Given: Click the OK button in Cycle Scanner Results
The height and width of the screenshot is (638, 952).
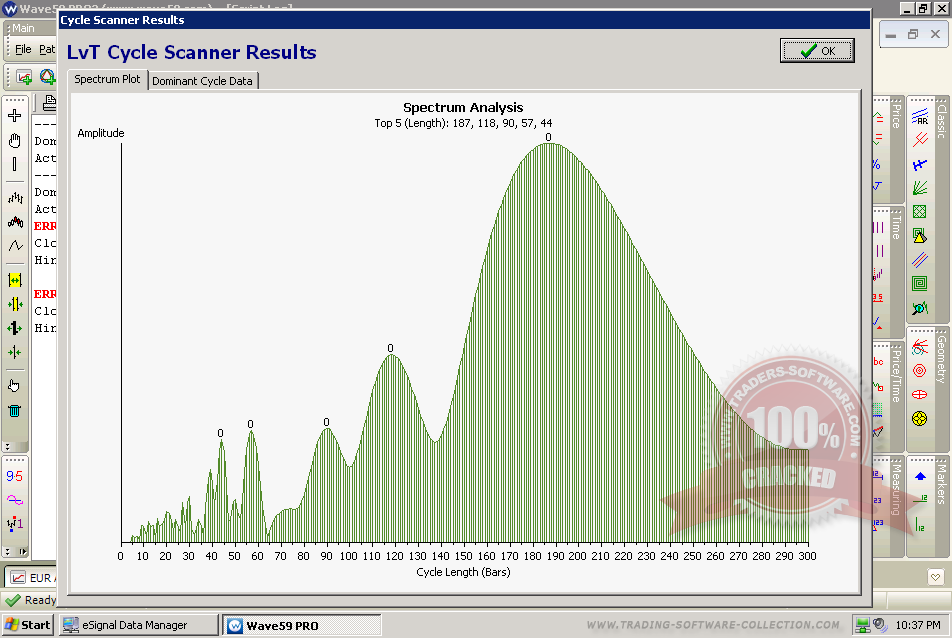Looking at the screenshot, I should [817, 51].
